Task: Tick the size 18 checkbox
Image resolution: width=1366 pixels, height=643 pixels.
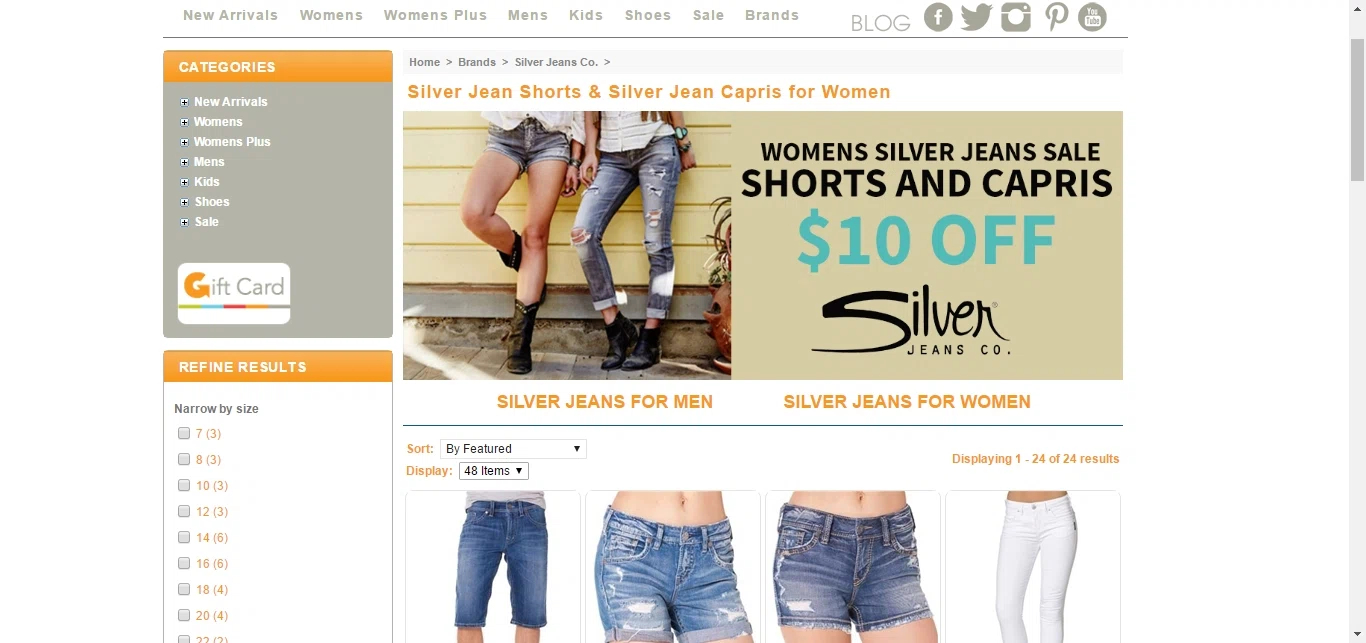Action: click(184, 589)
